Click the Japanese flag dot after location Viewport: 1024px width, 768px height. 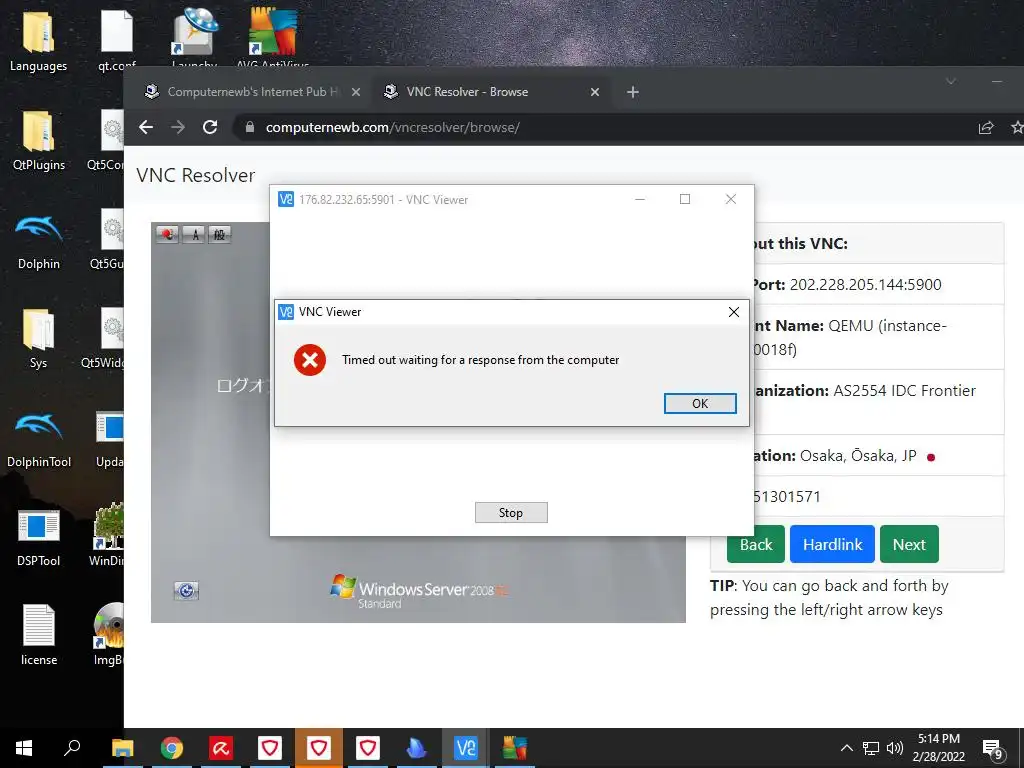pyautogui.click(x=931, y=457)
